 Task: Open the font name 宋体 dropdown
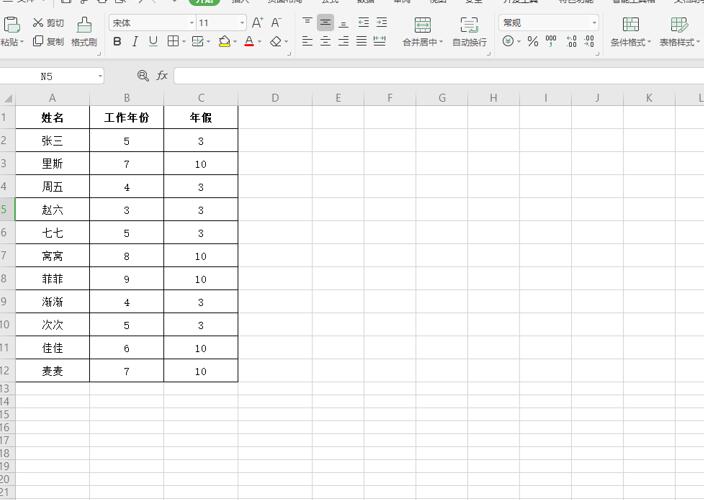pyautogui.click(x=192, y=22)
